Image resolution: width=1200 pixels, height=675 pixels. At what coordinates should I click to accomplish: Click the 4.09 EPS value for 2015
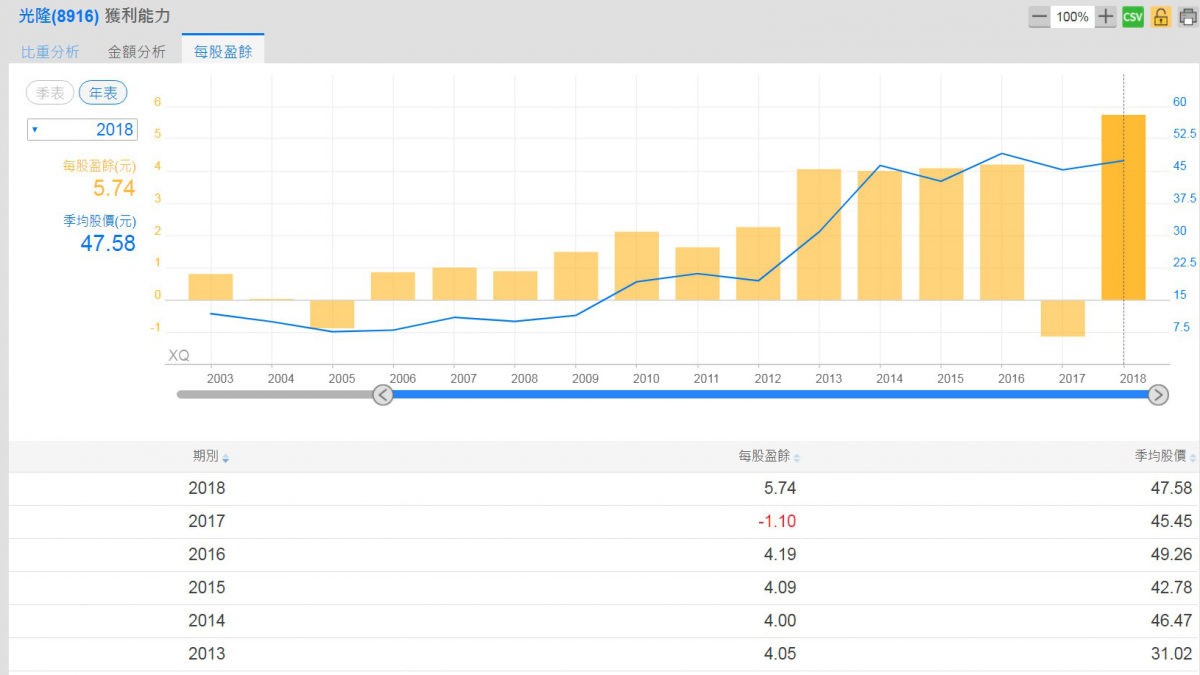point(780,587)
